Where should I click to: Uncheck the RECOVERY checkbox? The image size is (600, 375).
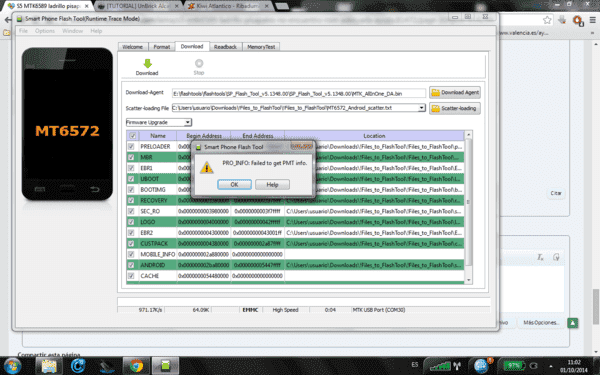tap(131, 200)
